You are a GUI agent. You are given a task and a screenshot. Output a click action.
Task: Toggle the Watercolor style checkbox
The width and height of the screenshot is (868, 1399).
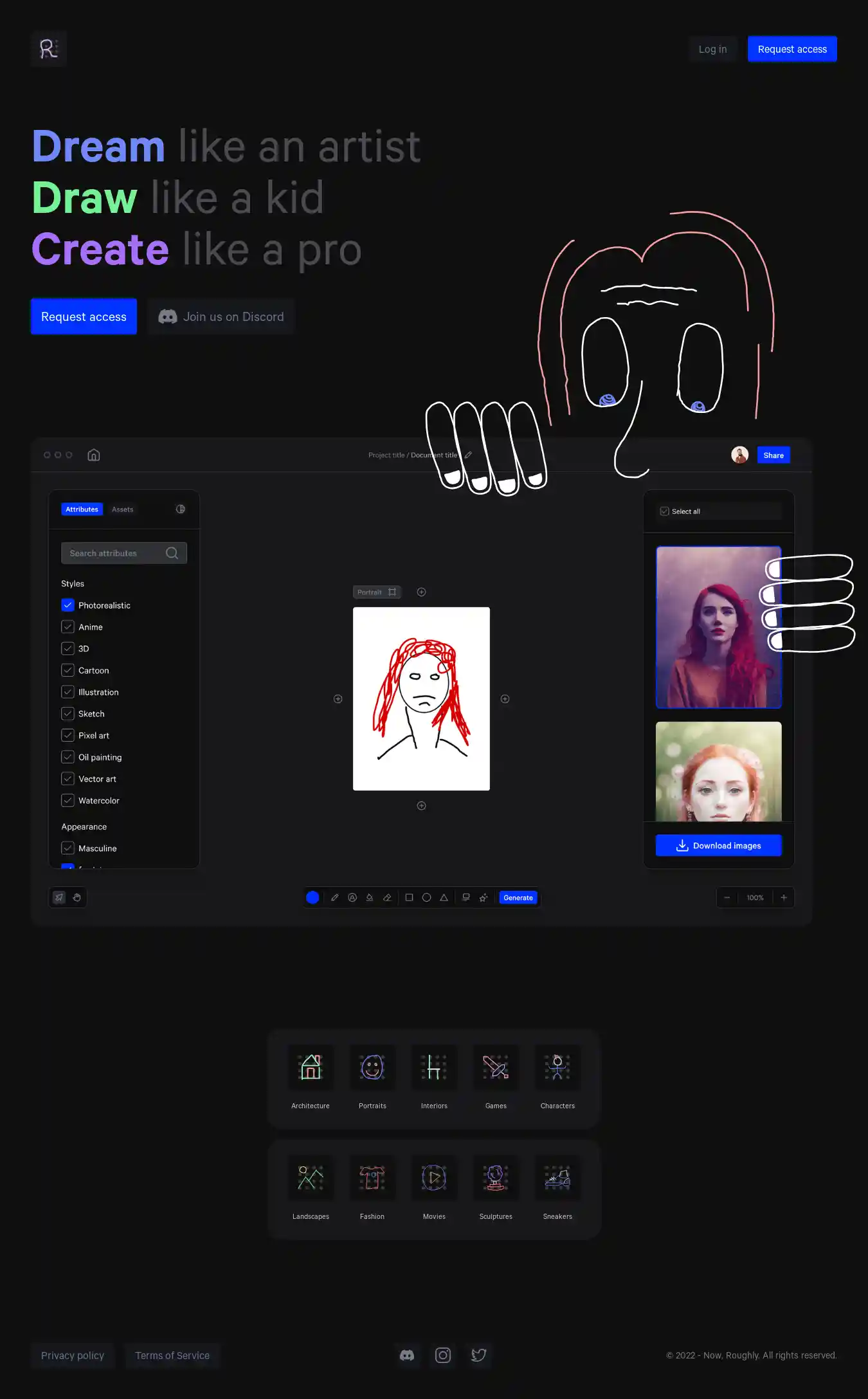[x=68, y=800]
